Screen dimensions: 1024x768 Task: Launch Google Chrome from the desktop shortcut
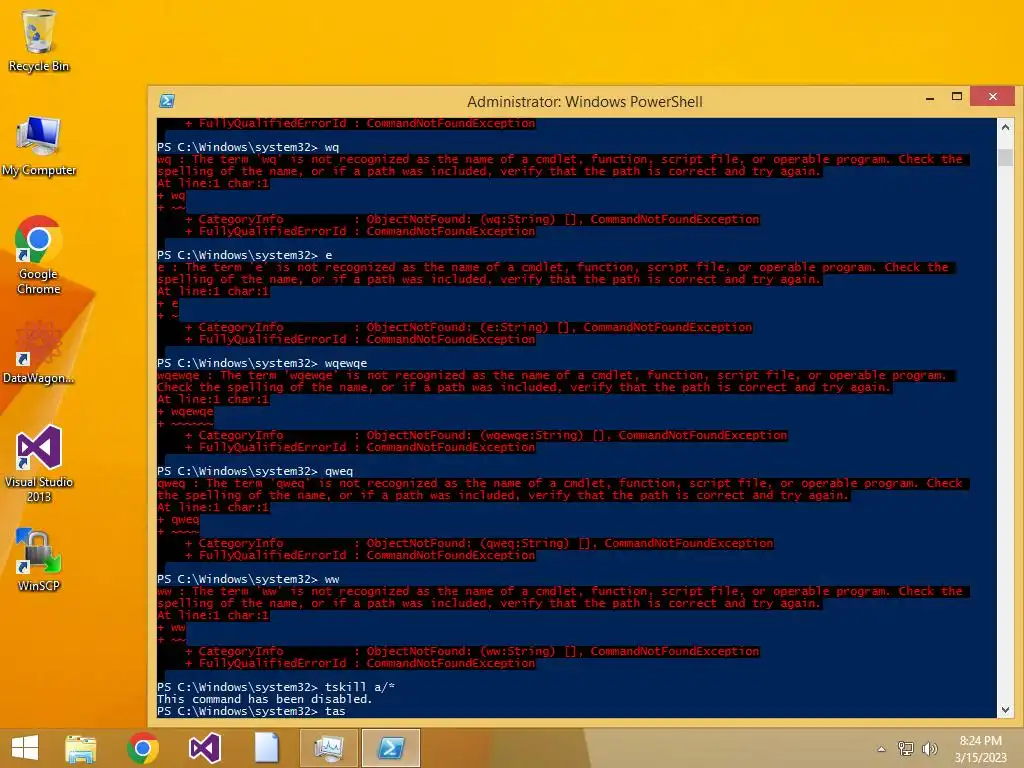pos(39,255)
